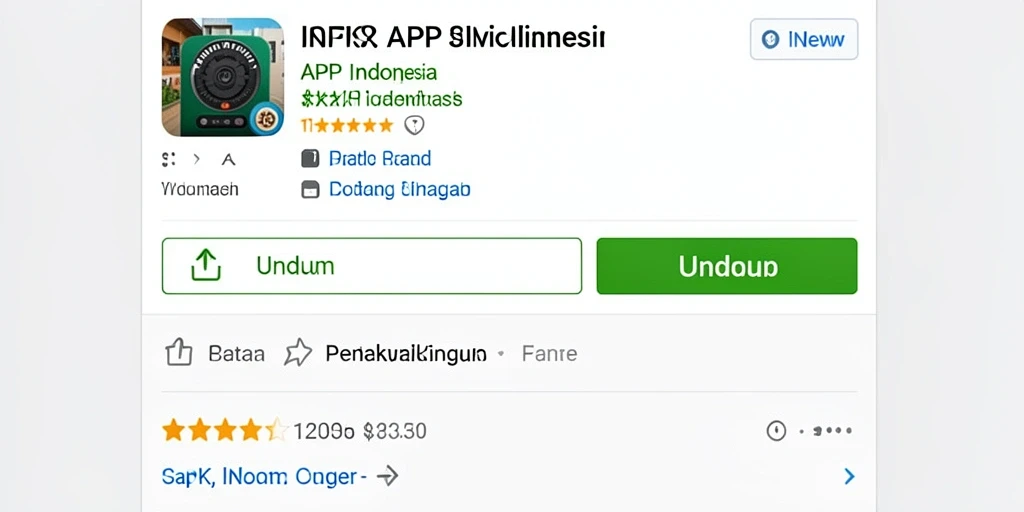Click the calendar icon beside Codang Binagab
This screenshot has height=512, width=1024.
click(310, 189)
